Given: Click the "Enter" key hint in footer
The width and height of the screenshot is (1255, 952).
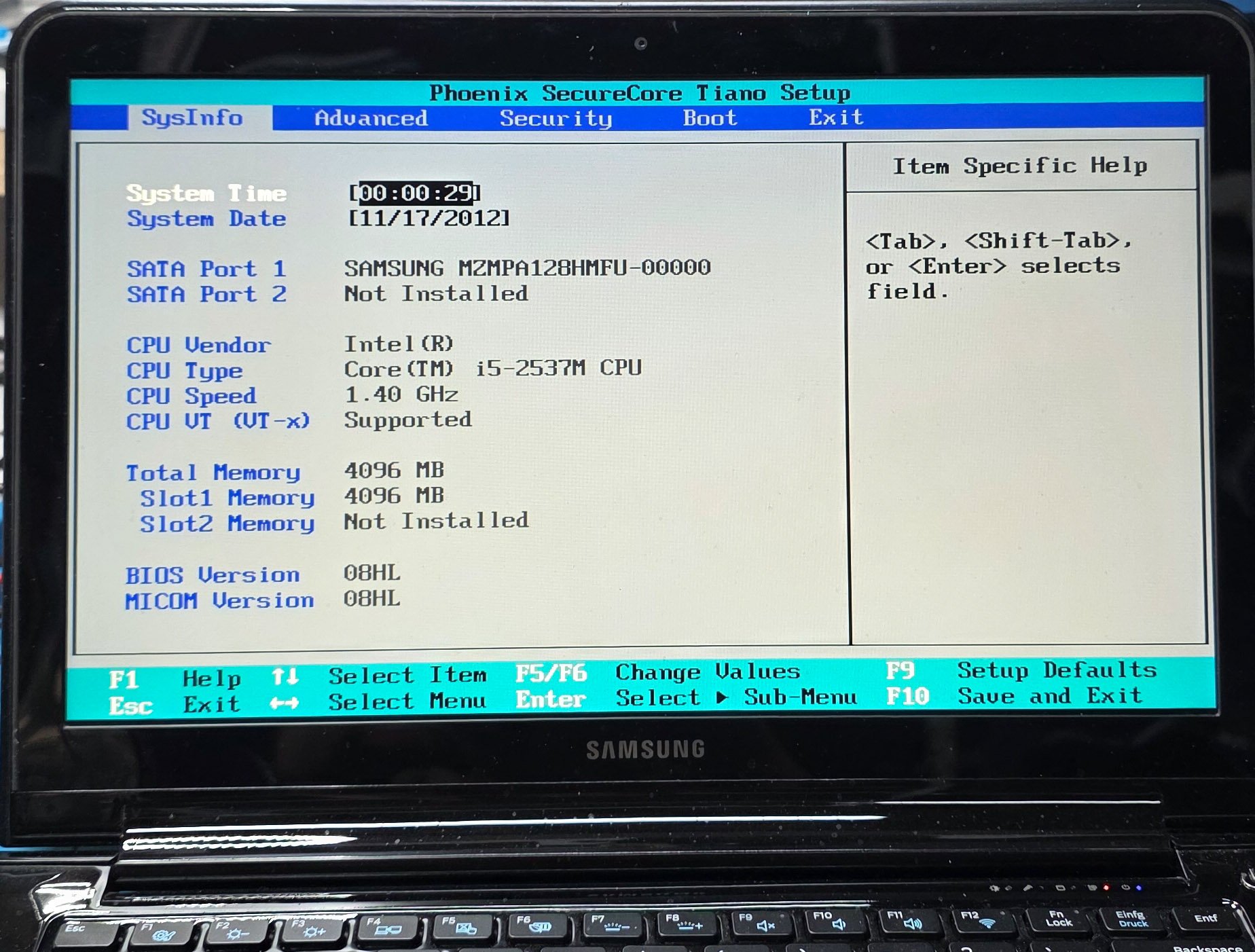Looking at the screenshot, I should tap(551, 699).
